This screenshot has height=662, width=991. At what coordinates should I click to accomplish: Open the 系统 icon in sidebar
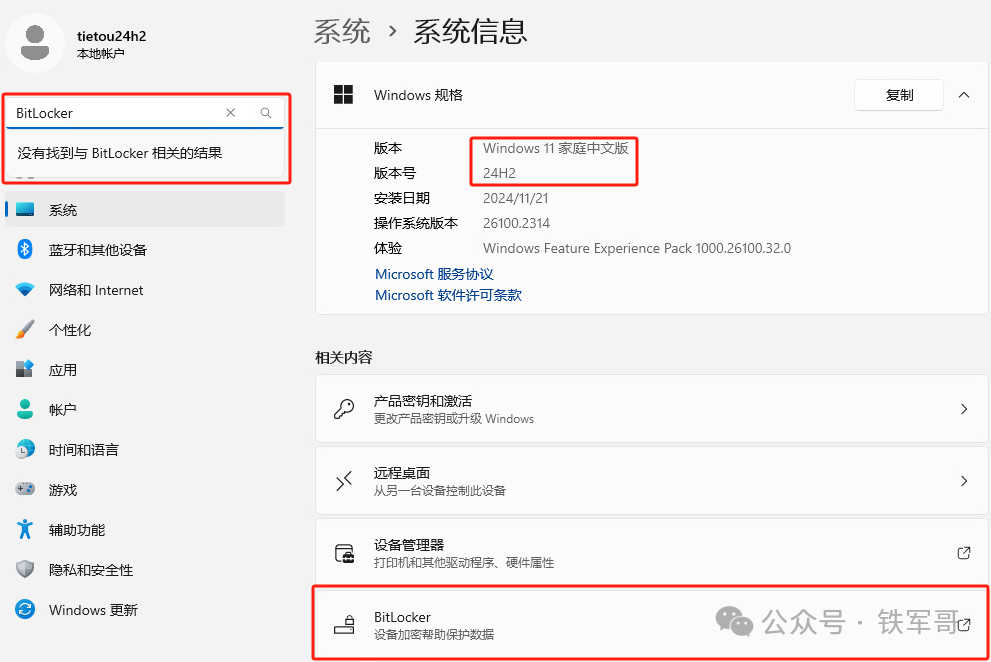tap(25, 209)
